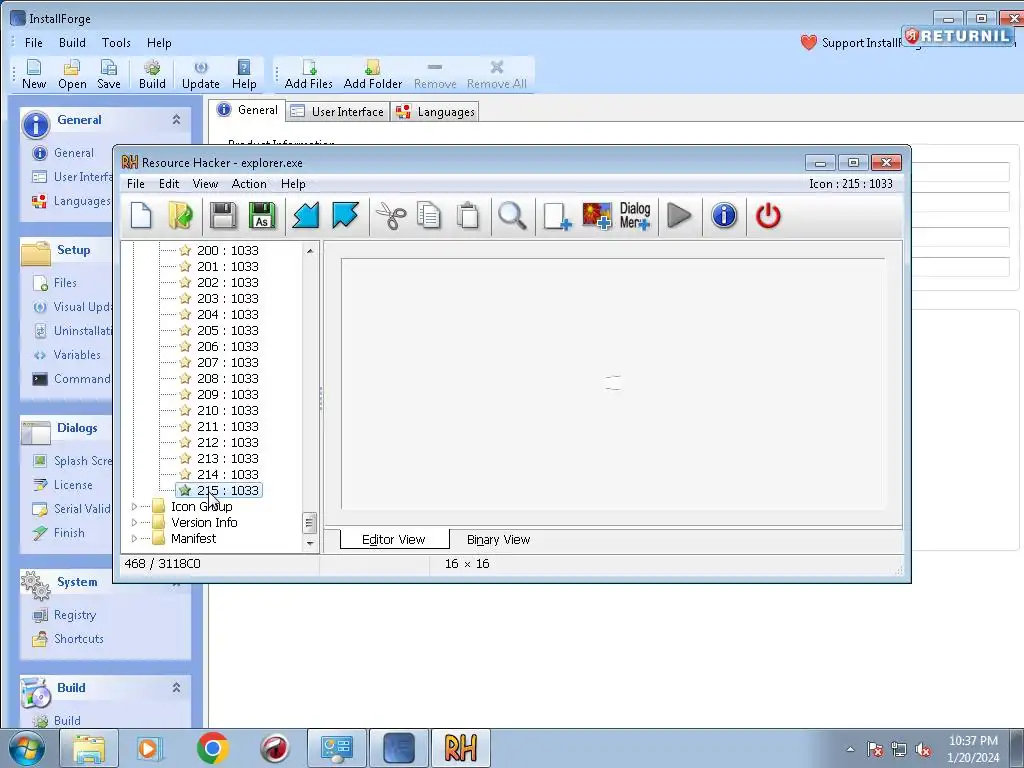Image resolution: width=1024 pixels, height=768 pixels.
Task: Open Finish dialog settings in sidebar
Action: point(69,533)
